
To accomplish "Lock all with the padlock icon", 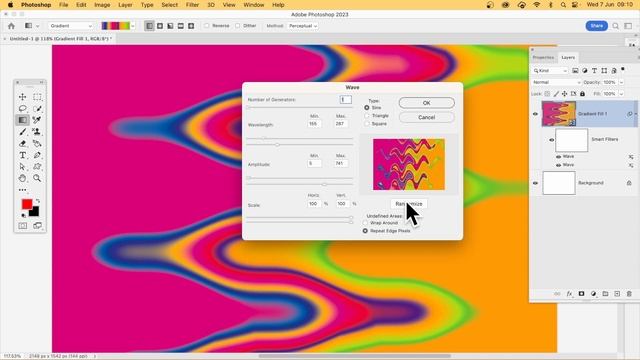I will click(x=582, y=94).
